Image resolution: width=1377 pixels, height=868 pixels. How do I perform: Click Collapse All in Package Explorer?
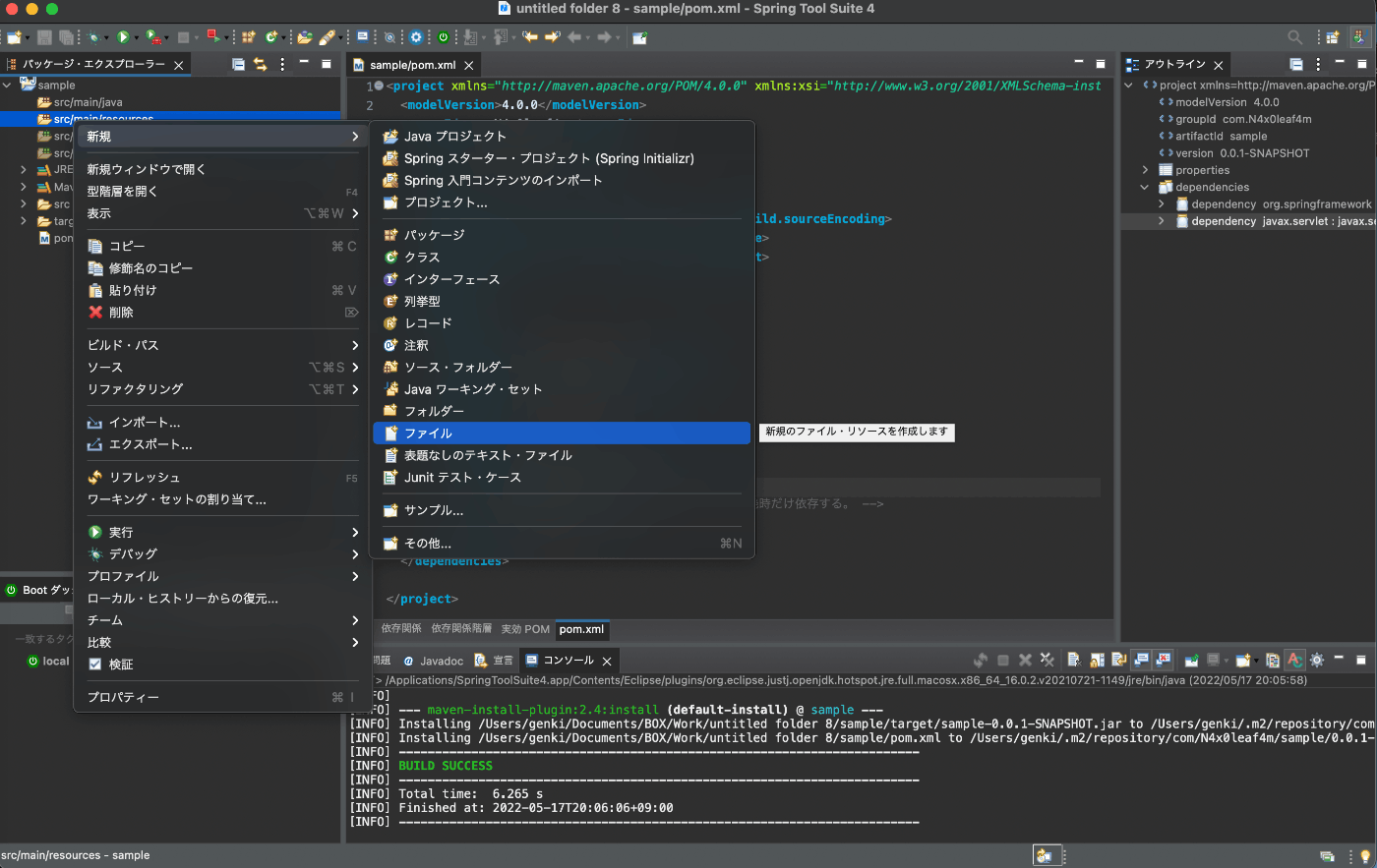[x=238, y=64]
